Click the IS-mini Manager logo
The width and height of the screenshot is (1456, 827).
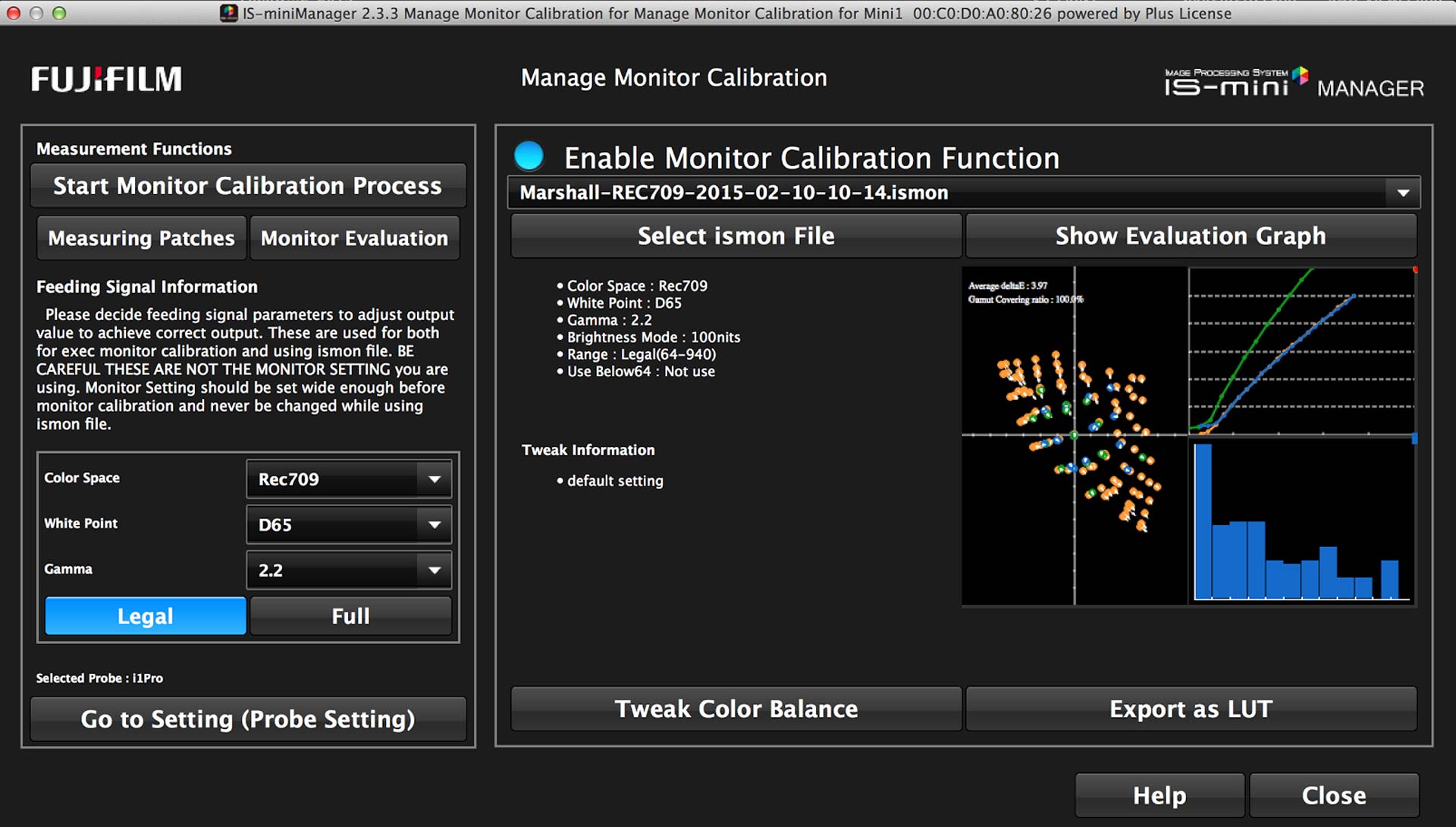pos(1294,82)
